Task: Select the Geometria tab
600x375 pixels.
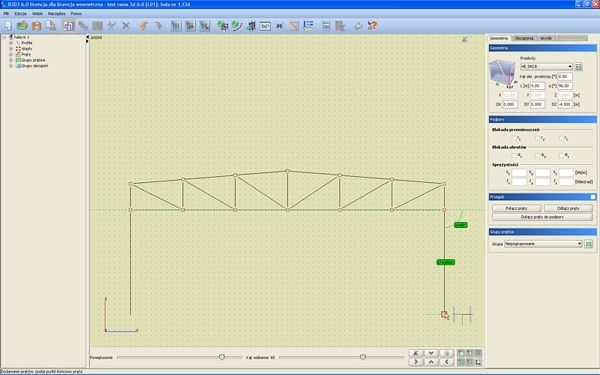Action: pos(499,38)
